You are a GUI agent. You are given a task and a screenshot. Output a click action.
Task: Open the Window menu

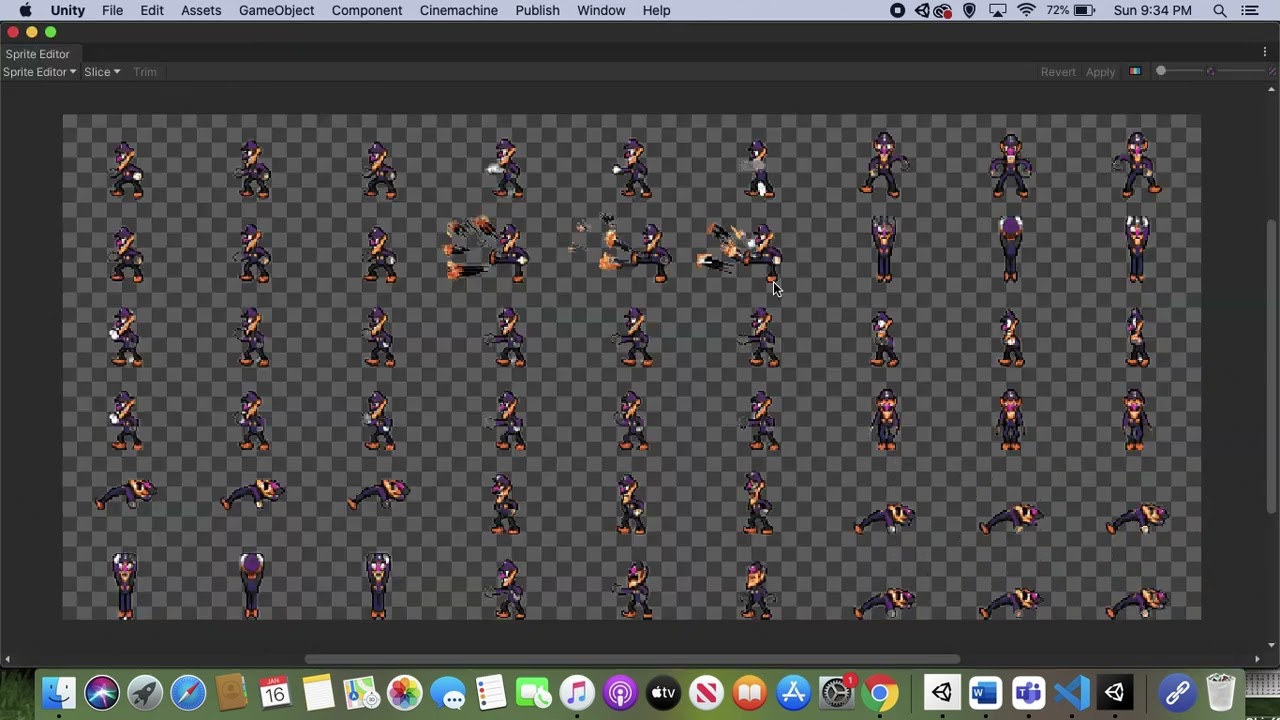[601, 10]
